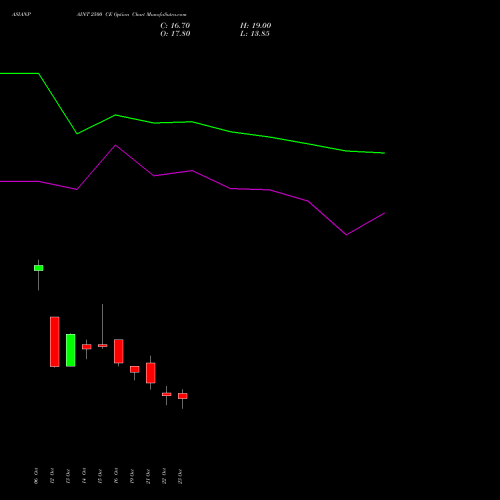Select the '19 Oct' date axis label
Viewport: 500px width, 500px height.
coord(132,476)
